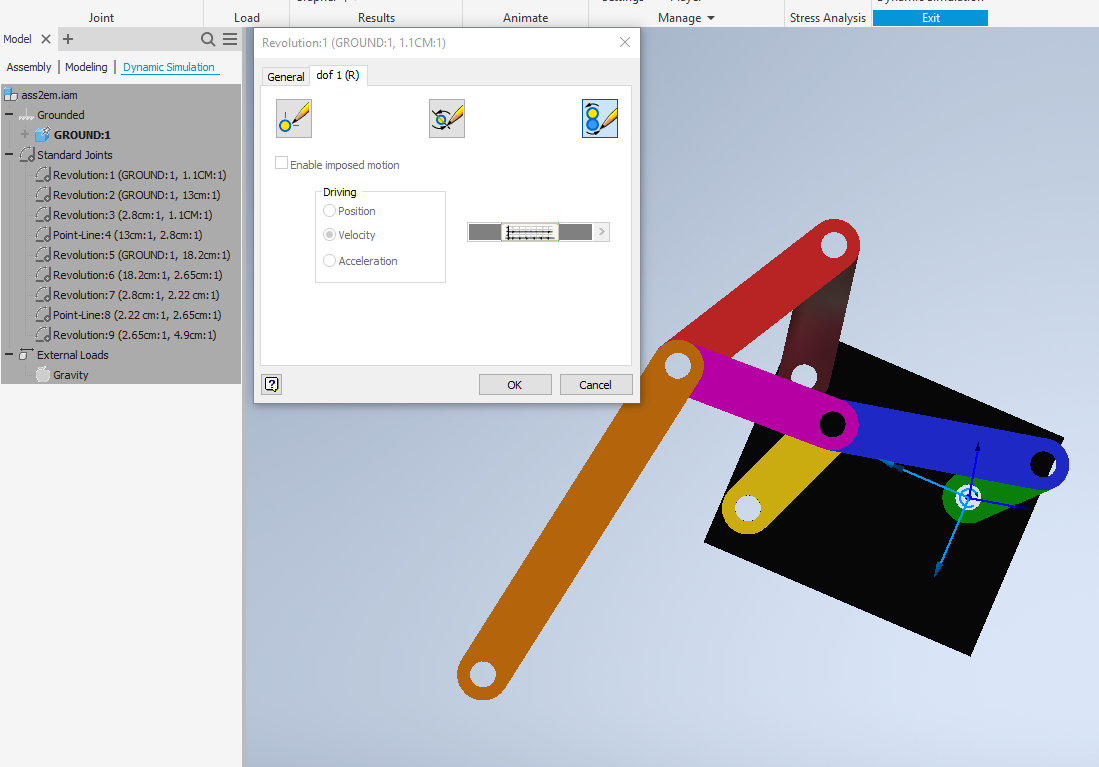
Task: Expand the GROUND:1 node
Action: pyautogui.click(x=25, y=134)
